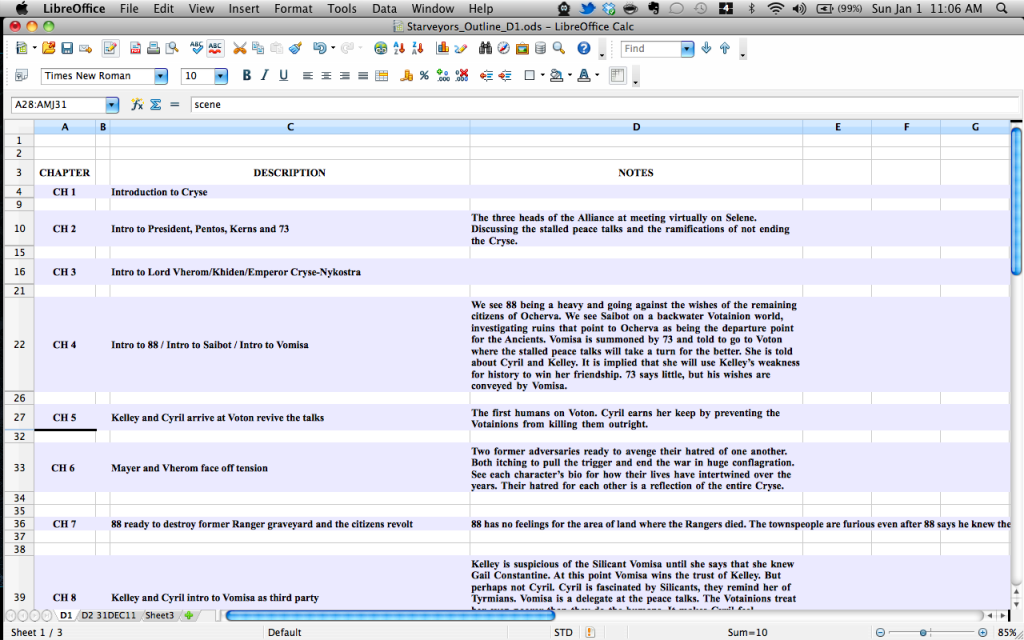Click the Sum icon in formula bar
1024x640 pixels.
(155, 104)
